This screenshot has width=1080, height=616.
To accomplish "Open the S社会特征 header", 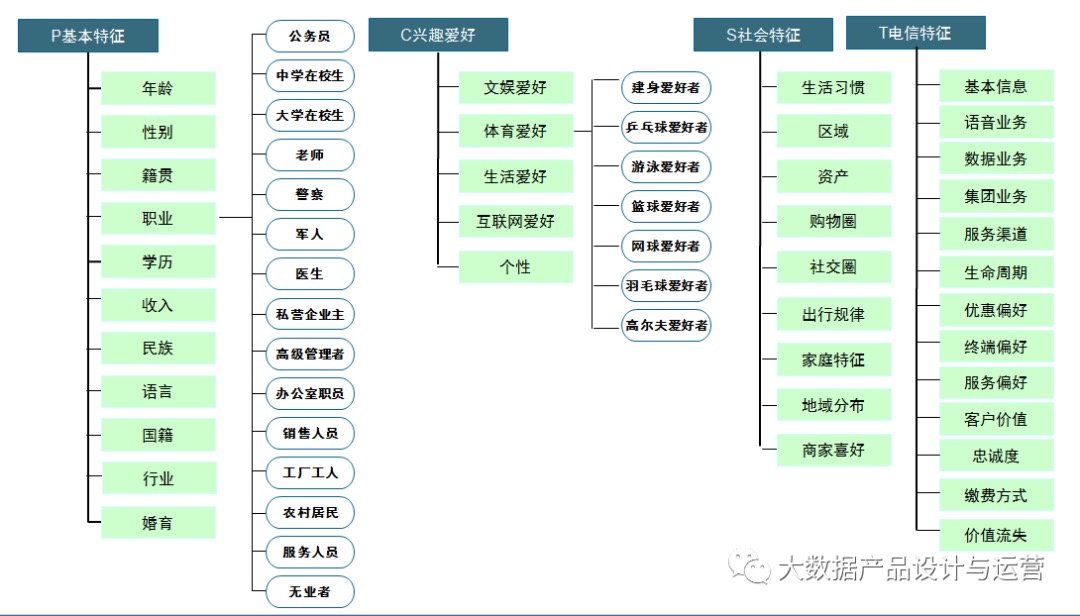I will (763, 34).
